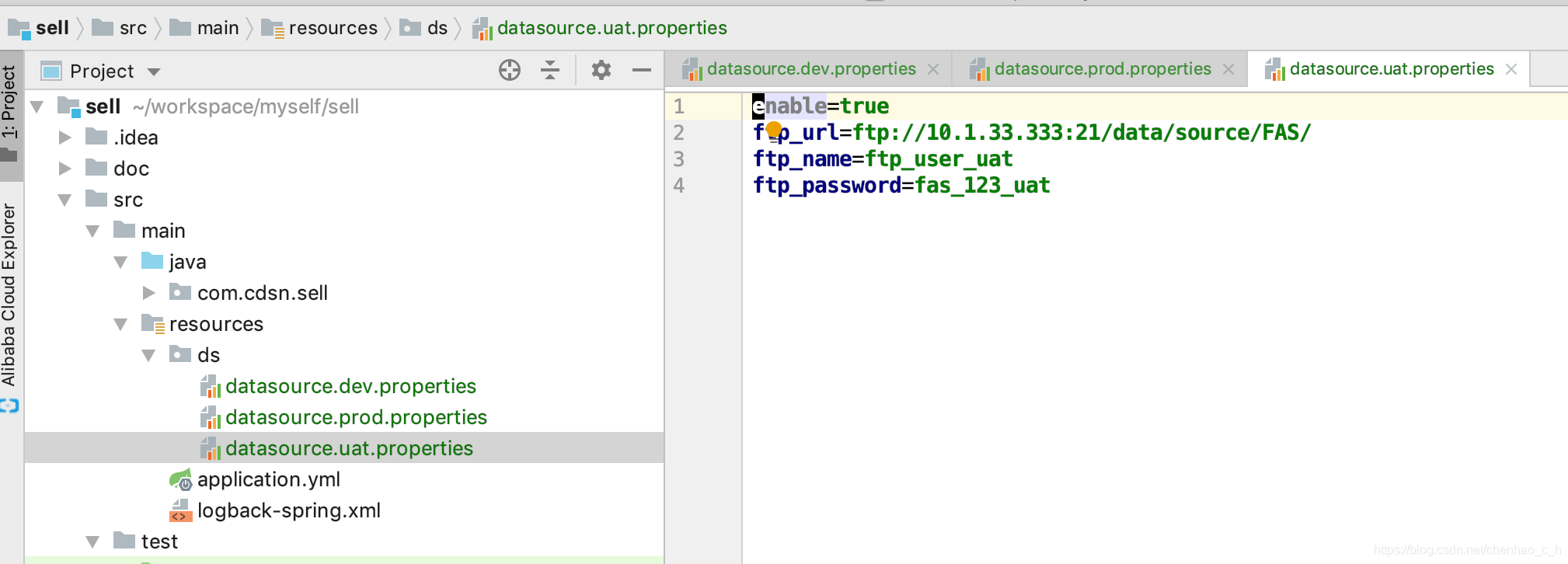Click the datasource.dev.properties tree file icon
Viewport: 1568px width, 564px height.
pos(211,386)
